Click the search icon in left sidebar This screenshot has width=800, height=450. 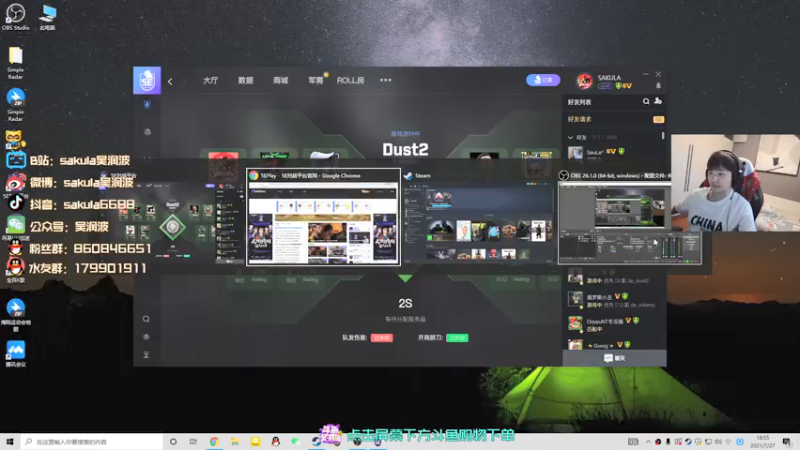146,319
